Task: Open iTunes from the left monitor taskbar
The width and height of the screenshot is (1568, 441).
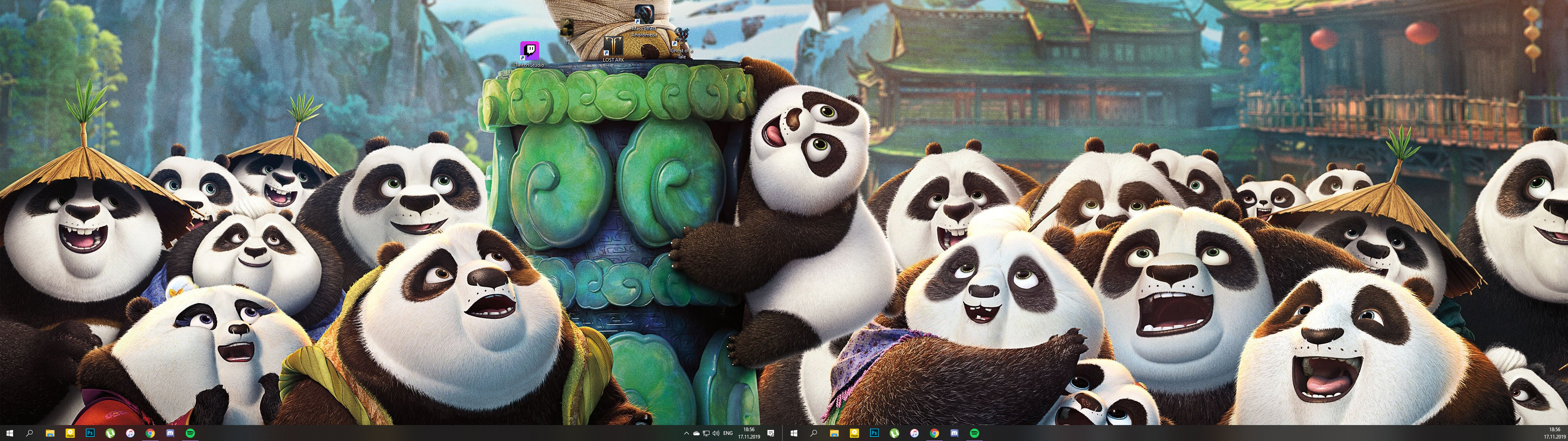Action: pyautogui.click(x=130, y=433)
